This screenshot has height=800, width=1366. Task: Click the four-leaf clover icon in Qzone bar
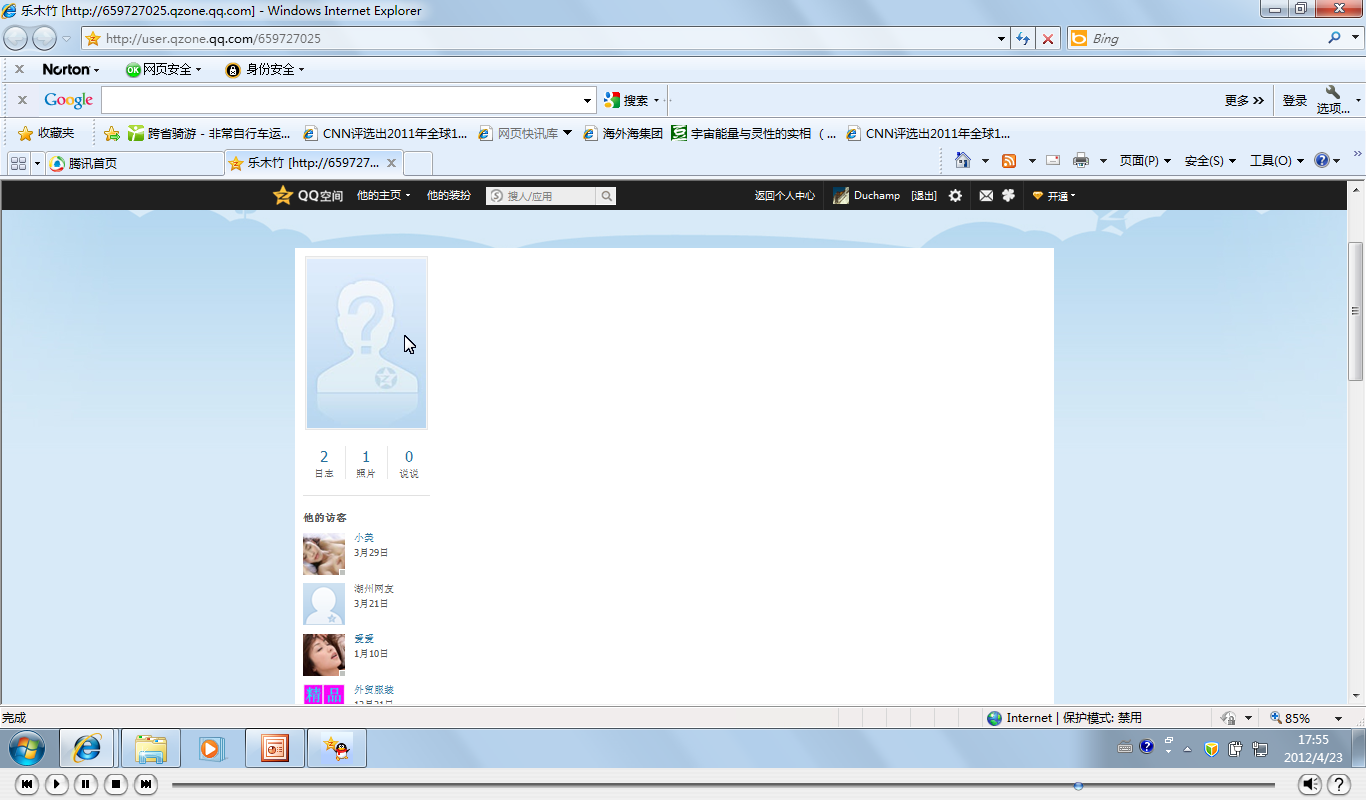1008,196
